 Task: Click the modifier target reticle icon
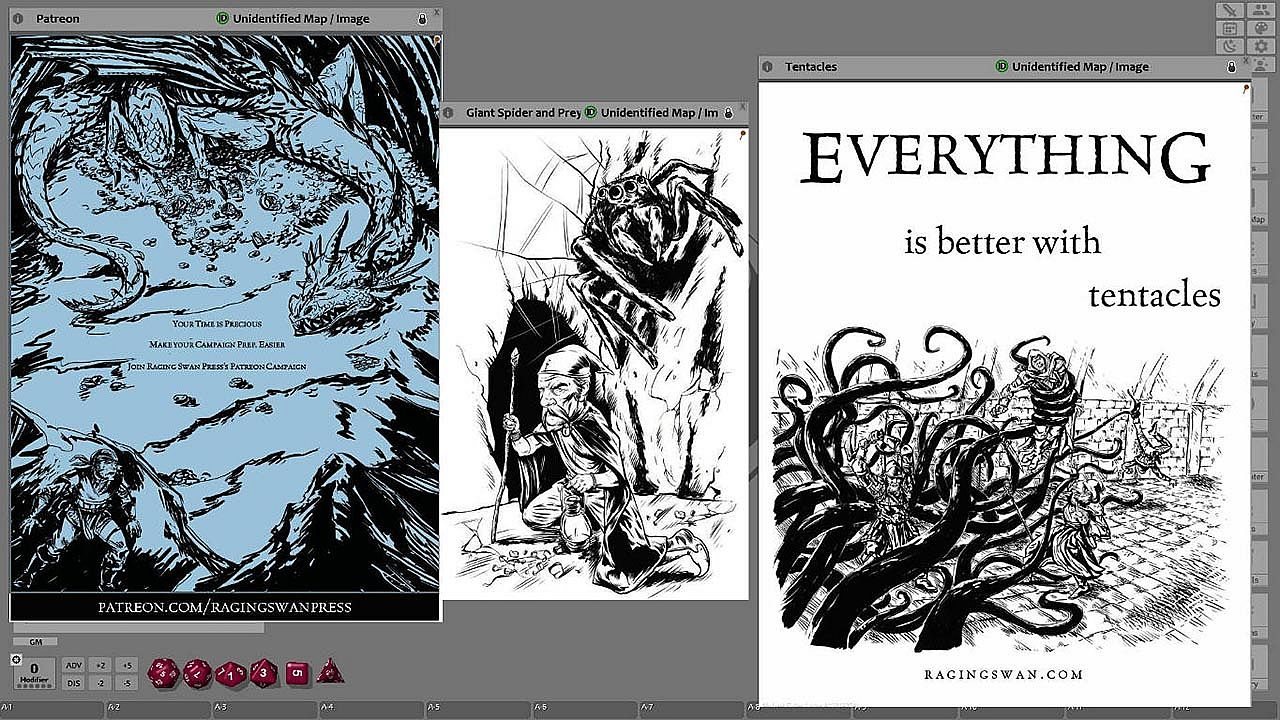(17, 660)
